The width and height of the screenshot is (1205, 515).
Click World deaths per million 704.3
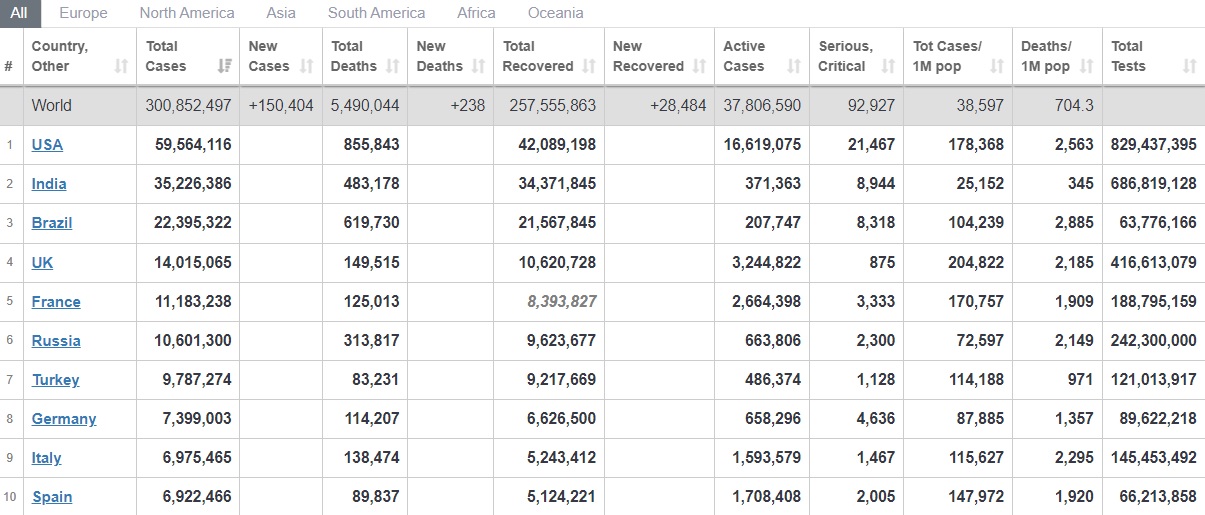tap(1074, 105)
